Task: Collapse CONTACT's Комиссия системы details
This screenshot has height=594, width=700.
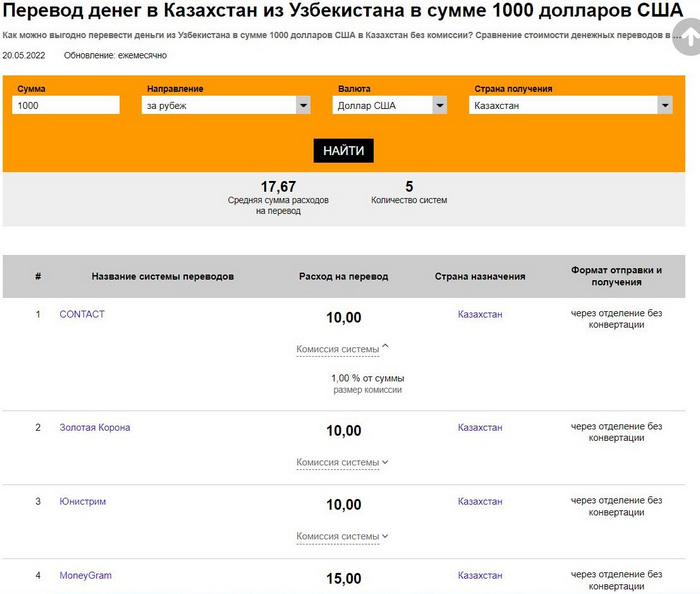Action: 342,349
